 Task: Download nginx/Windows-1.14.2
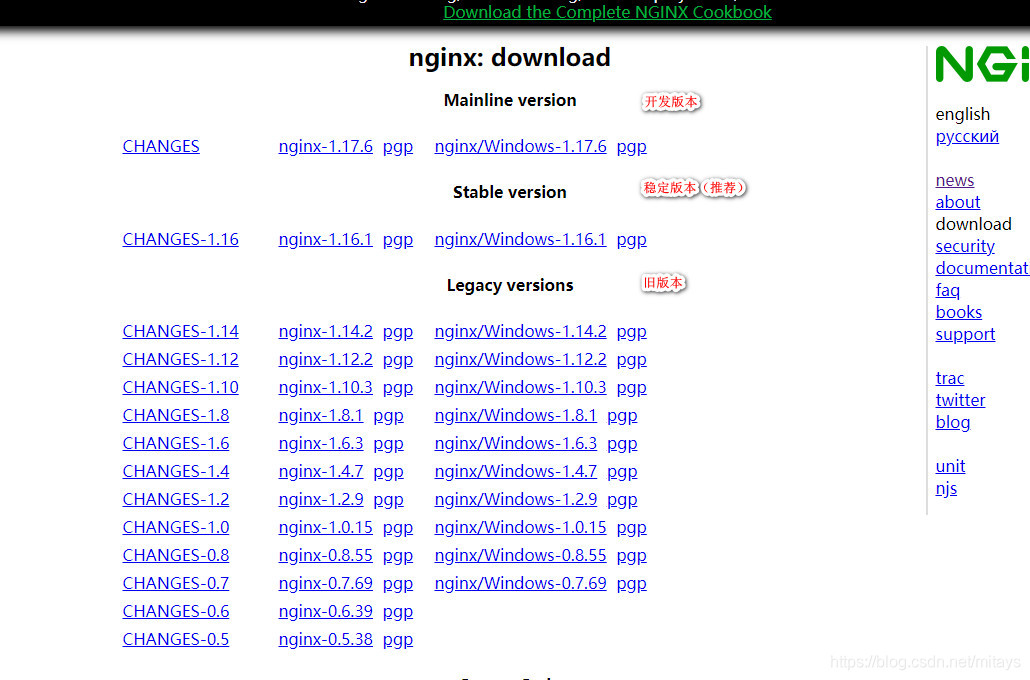(x=520, y=331)
